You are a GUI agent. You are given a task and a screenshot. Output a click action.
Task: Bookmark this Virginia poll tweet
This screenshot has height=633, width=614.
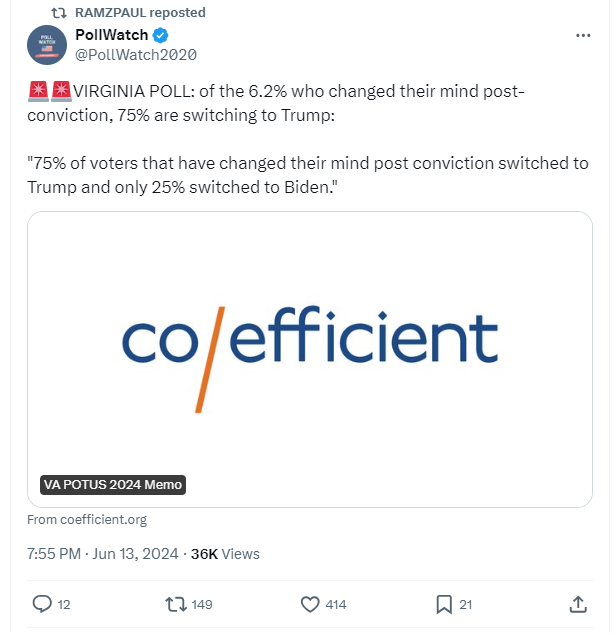[x=444, y=604]
